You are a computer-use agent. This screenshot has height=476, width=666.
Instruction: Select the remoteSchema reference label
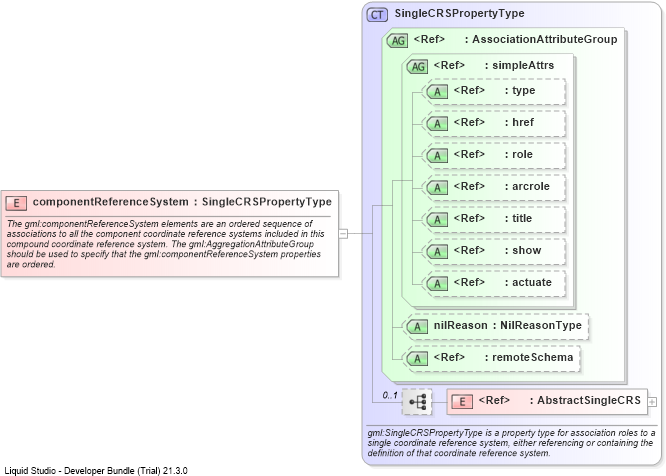click(503, 358)
